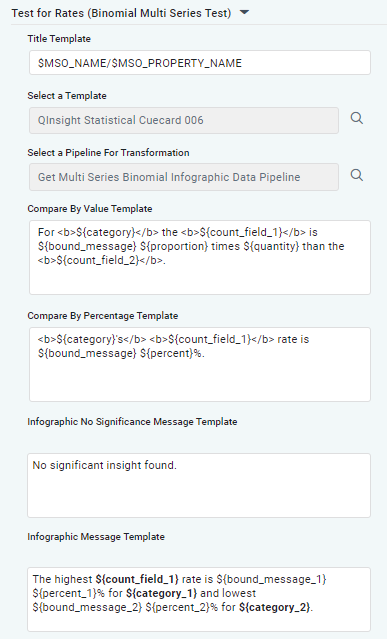Click the Select a Pipeline For Transformation label

click(108, 153)
